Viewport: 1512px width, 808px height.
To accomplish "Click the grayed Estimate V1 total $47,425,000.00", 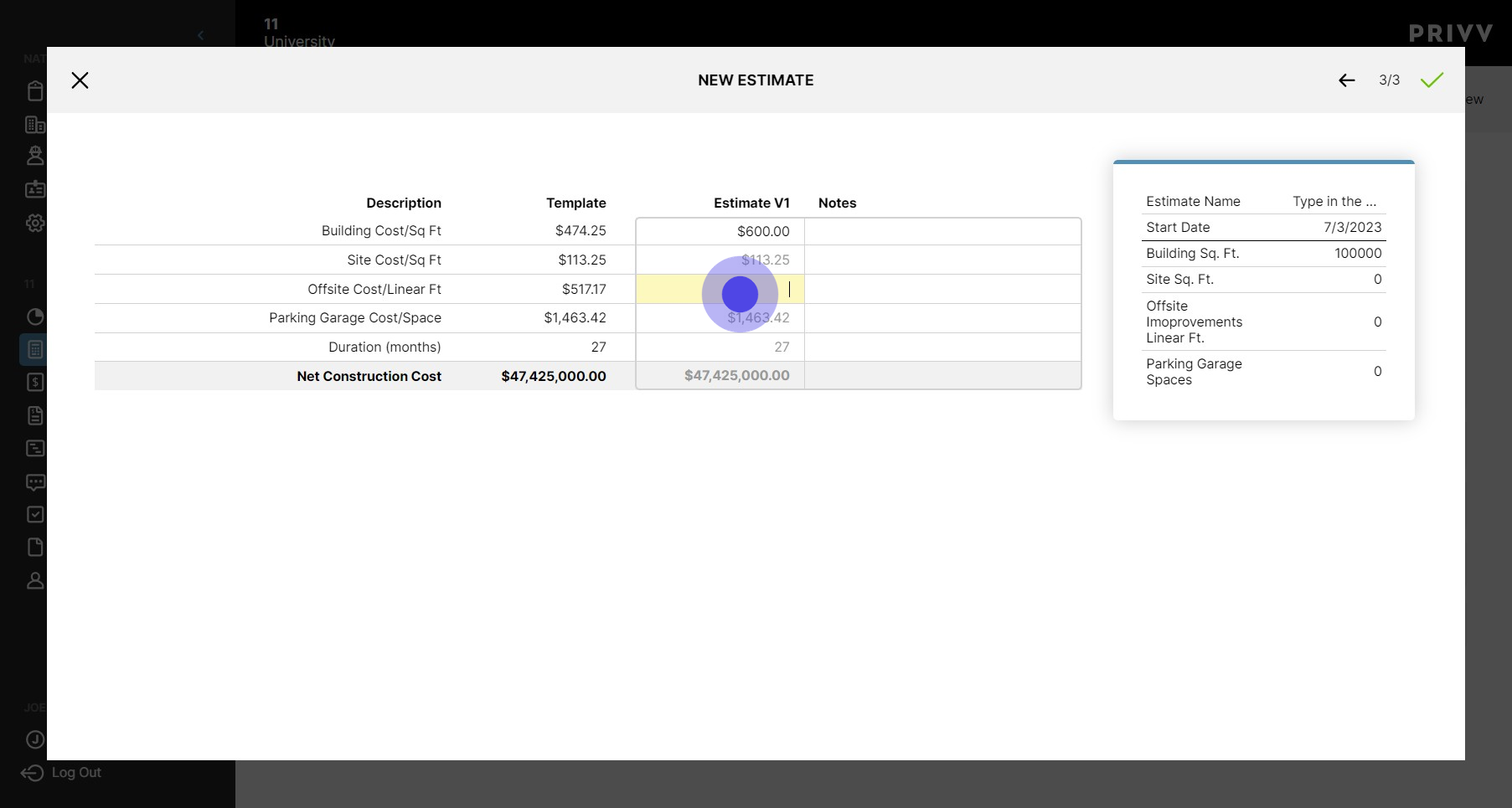I will 736,375.
